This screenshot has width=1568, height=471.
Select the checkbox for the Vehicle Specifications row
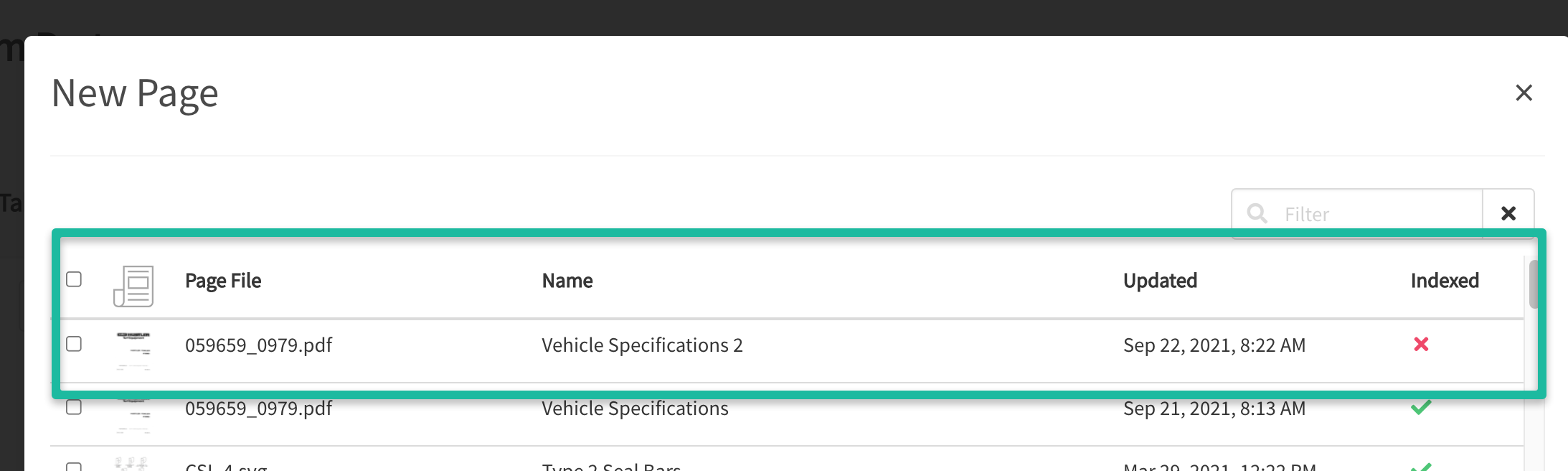click(x=74, y=408)
